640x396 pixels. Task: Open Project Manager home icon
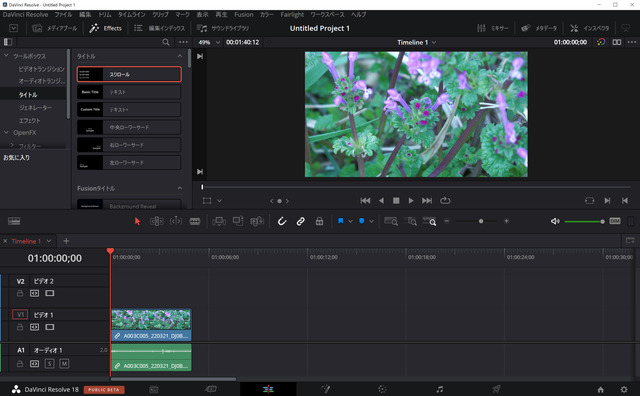click(600, 389)
